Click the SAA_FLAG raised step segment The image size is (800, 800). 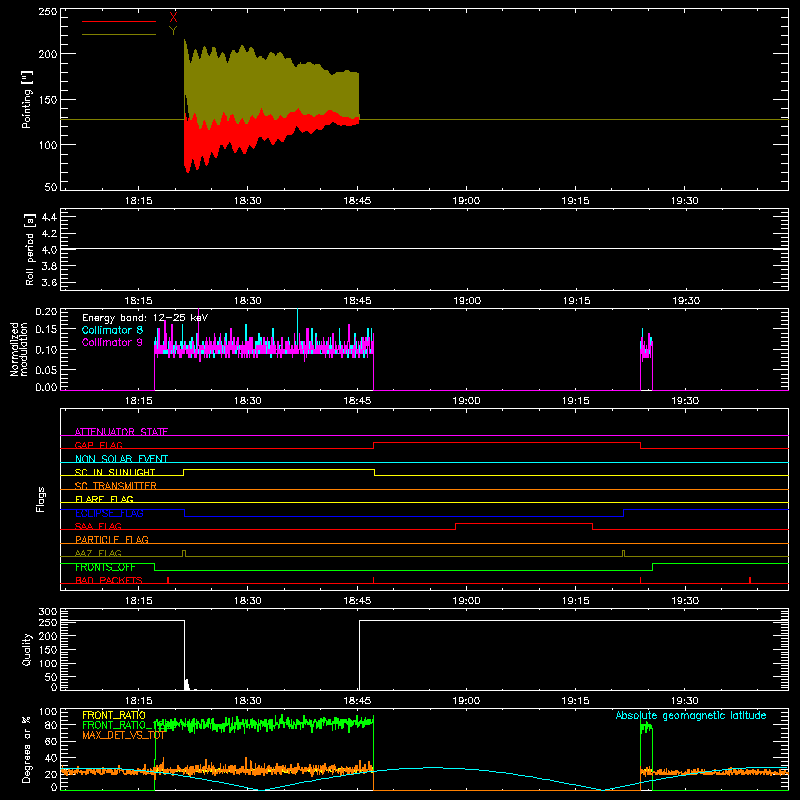[x=524, y=524]
